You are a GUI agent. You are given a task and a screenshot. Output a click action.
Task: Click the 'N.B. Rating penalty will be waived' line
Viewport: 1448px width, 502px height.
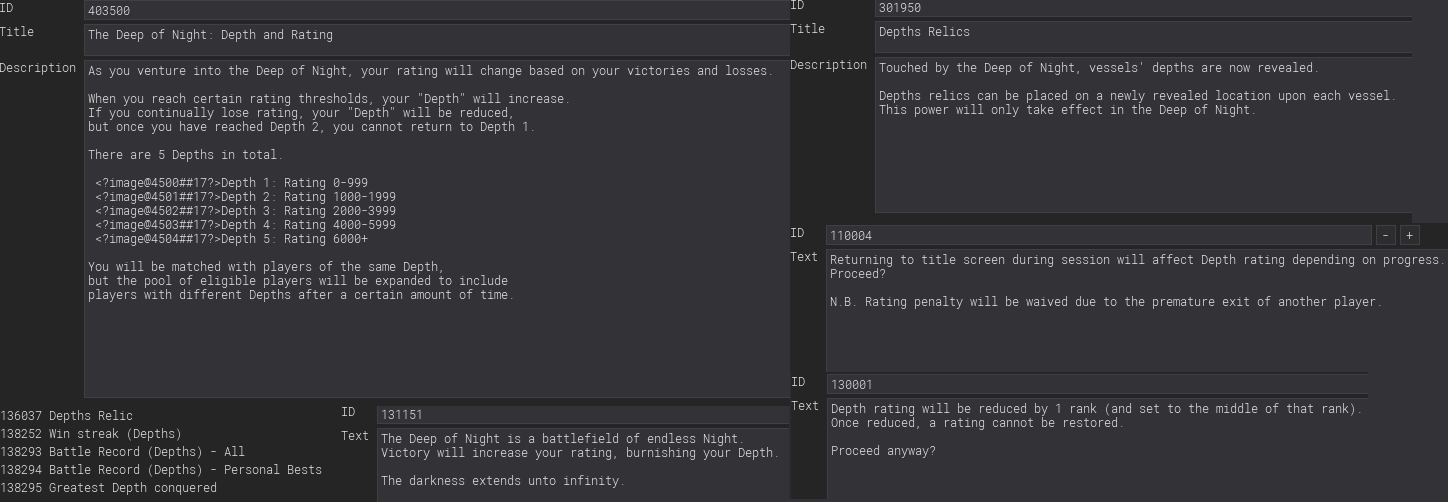pyautogui.click(x=1106, y=302)
